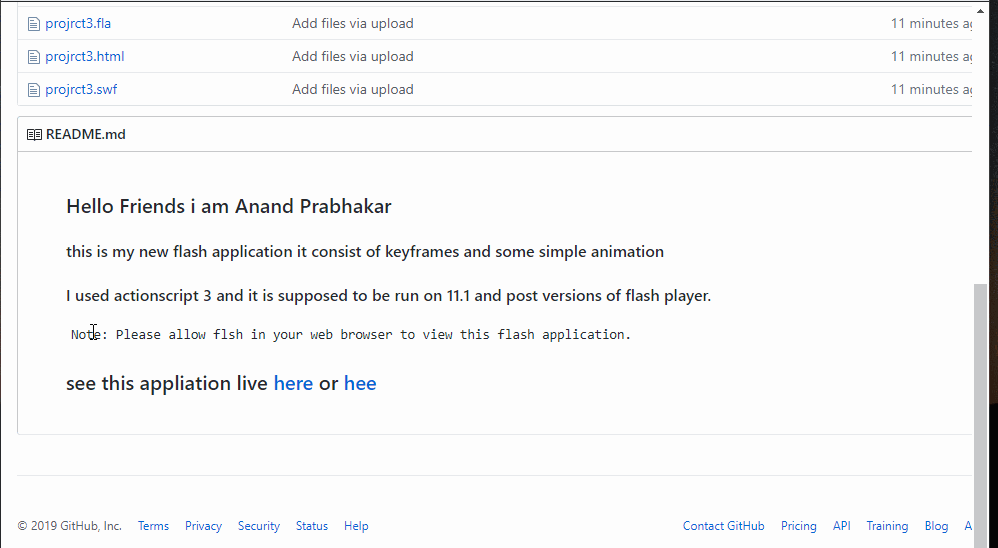This screenshot has height=548, width=998.
Task: Check the GitHub Status page link
Action: tap(311, 526)
